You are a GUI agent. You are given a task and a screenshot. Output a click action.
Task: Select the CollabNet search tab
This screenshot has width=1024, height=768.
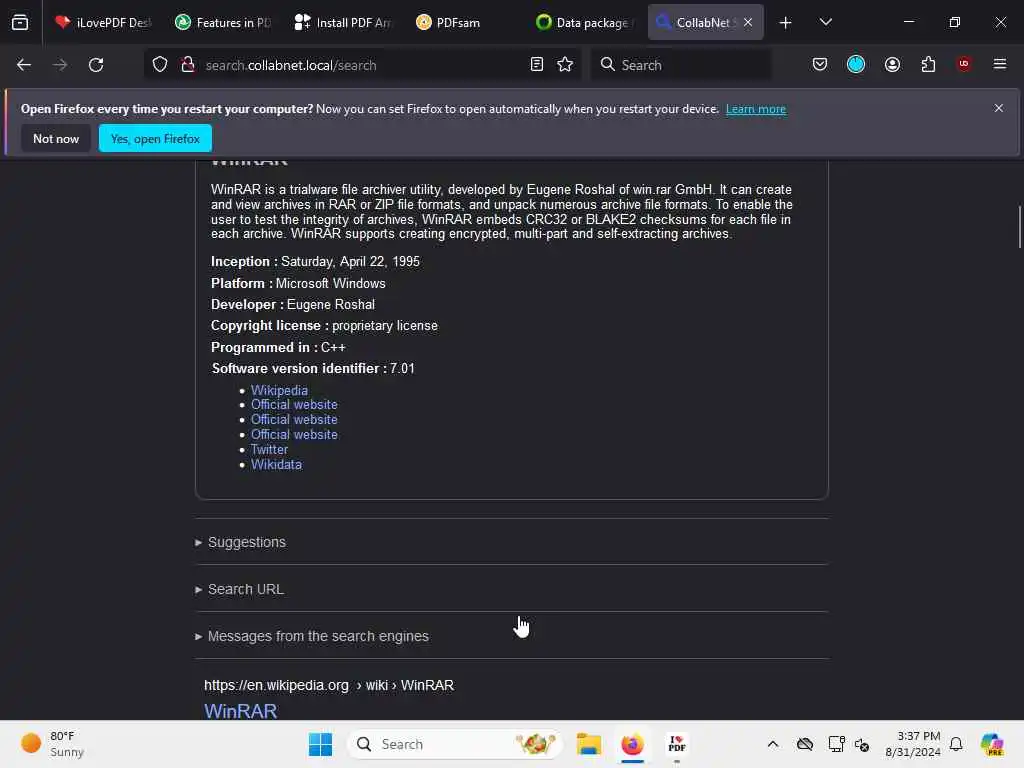pyautogui.click(x=696, y=22)
